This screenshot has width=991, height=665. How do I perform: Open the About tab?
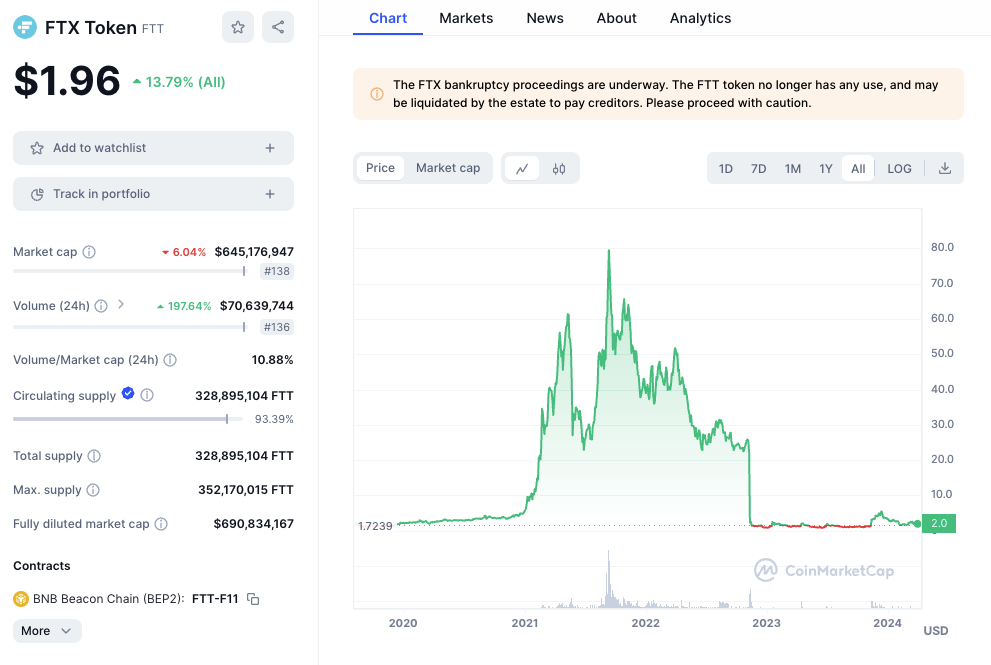[617, 18]
